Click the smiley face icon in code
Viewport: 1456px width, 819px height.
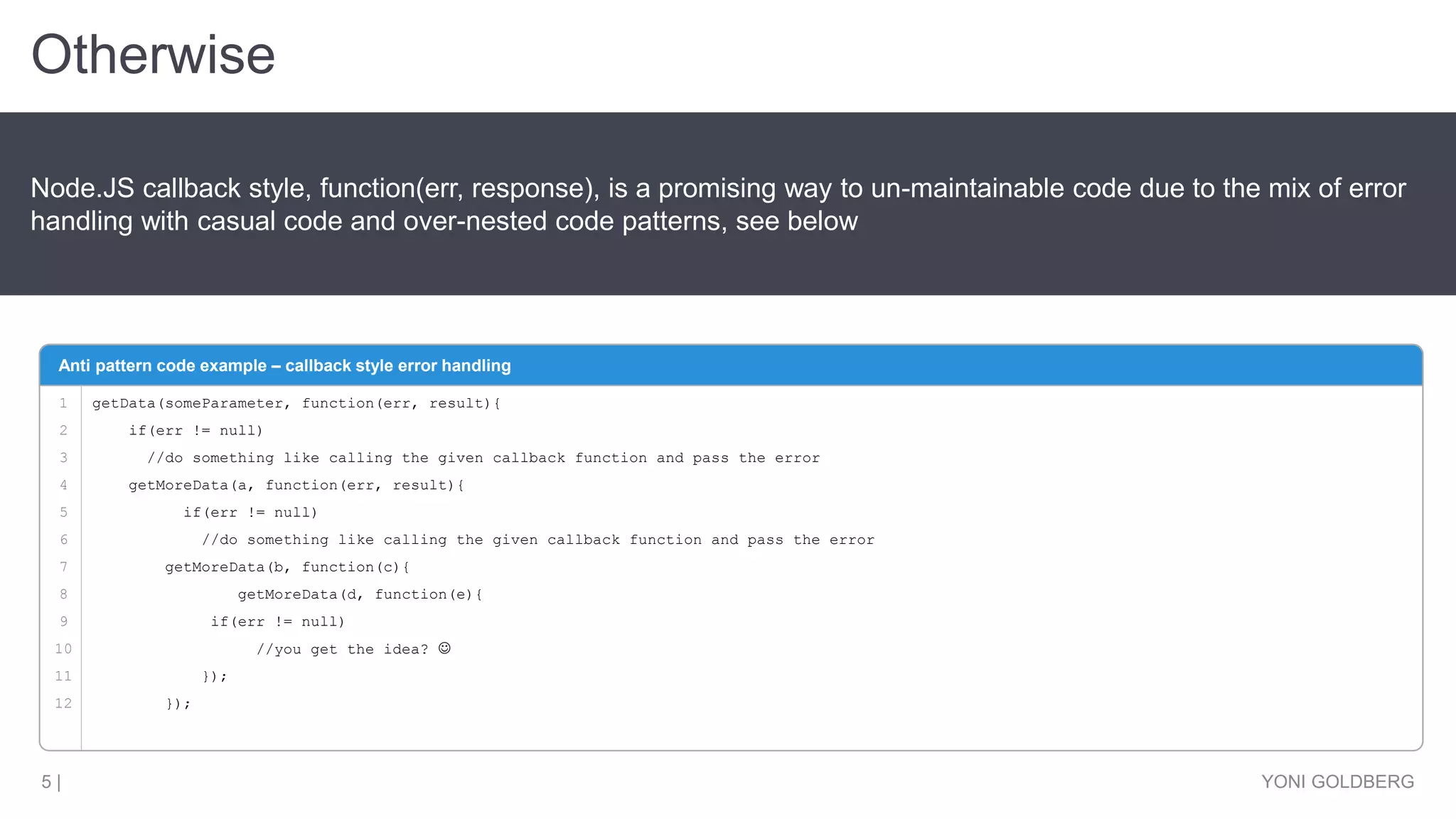tap(444, 648)
